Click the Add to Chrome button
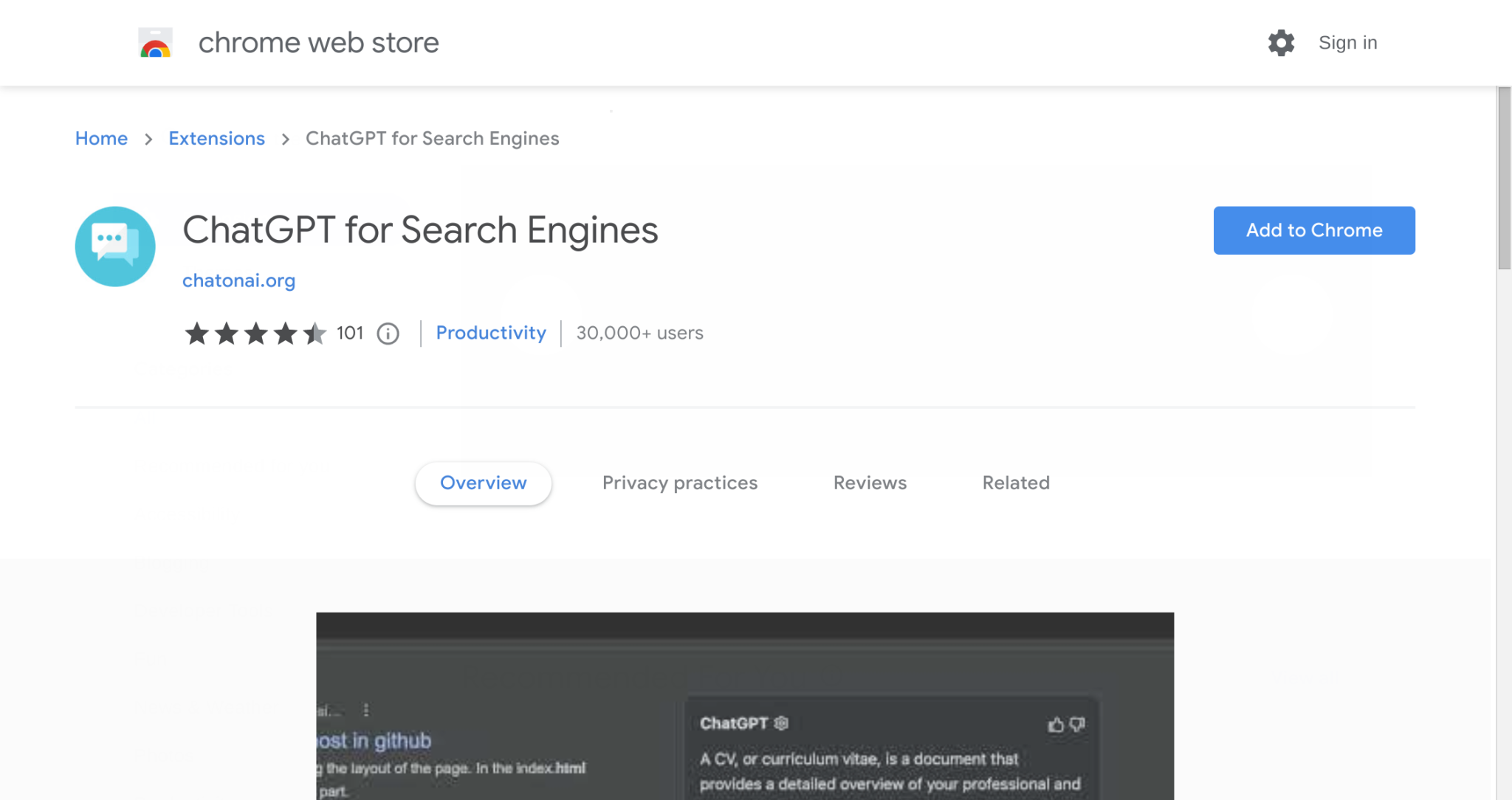This screenshot has height=800, width=1512. click(1314, 230)
